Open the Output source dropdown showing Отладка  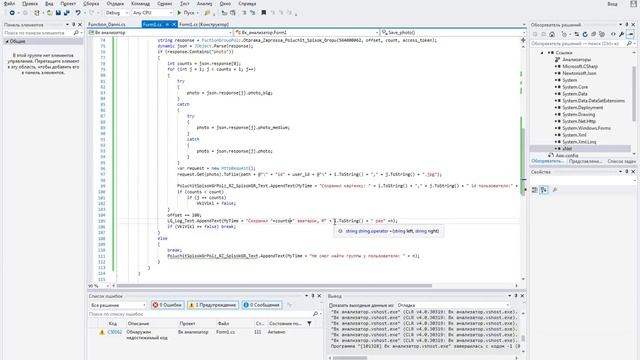(453, 305)
